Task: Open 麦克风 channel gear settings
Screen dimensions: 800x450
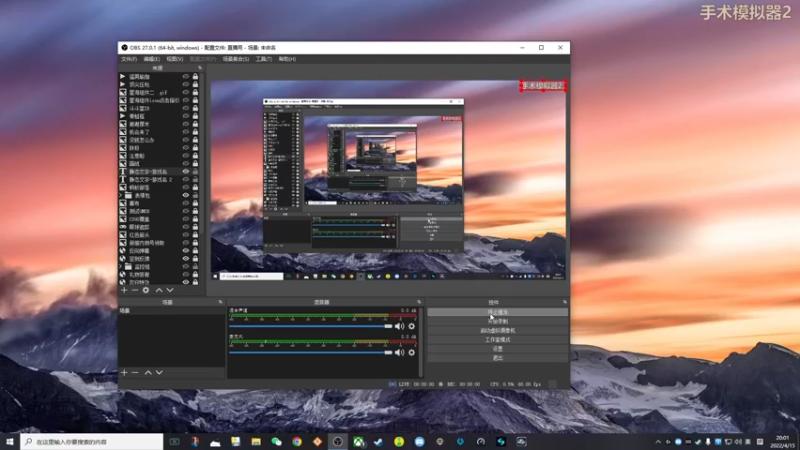Action: click(412, 352)
